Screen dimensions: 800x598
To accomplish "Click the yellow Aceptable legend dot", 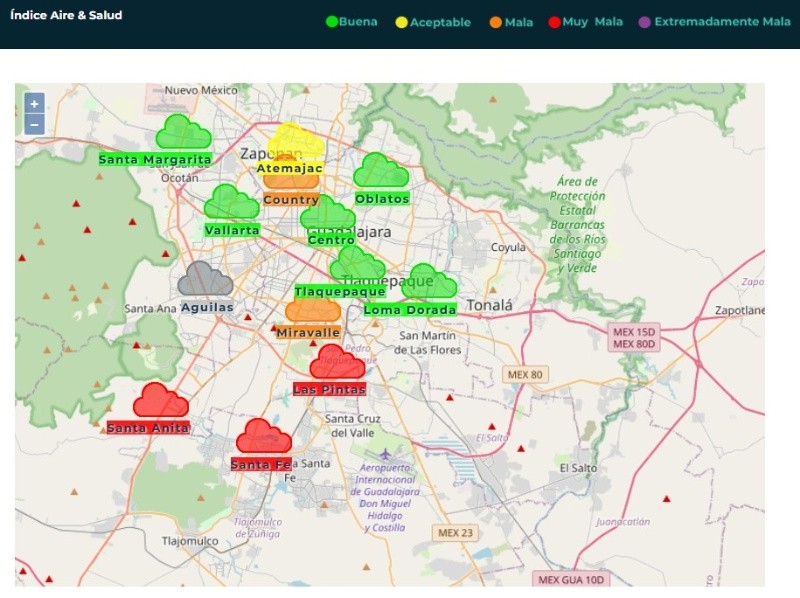I will point(402,22).
